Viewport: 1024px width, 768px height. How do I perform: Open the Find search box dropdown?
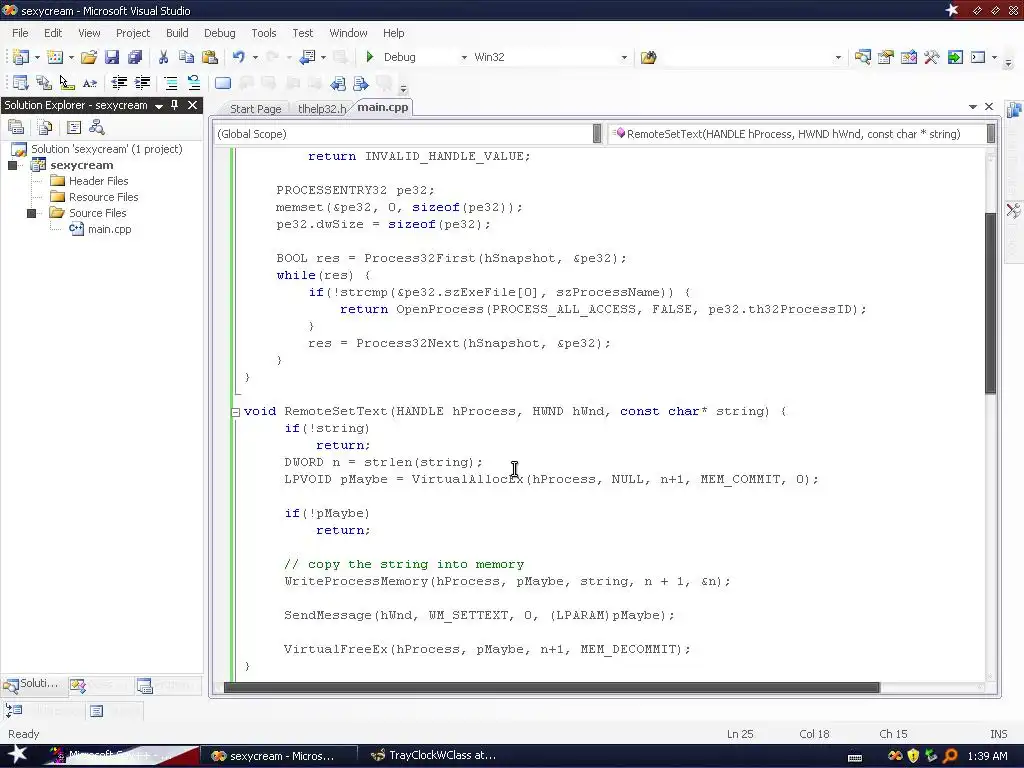(x=838, y=57)
